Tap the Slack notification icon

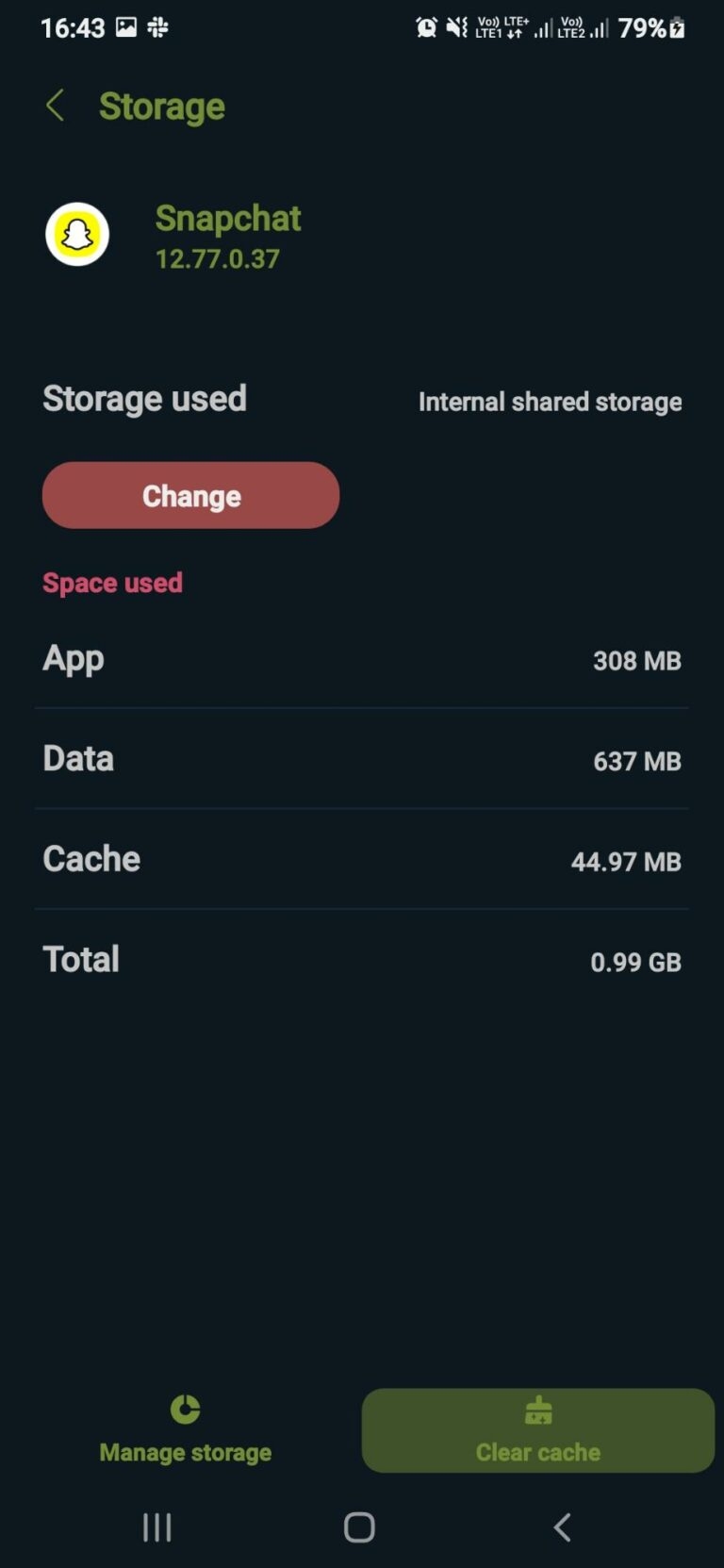(x=157, y=27)
